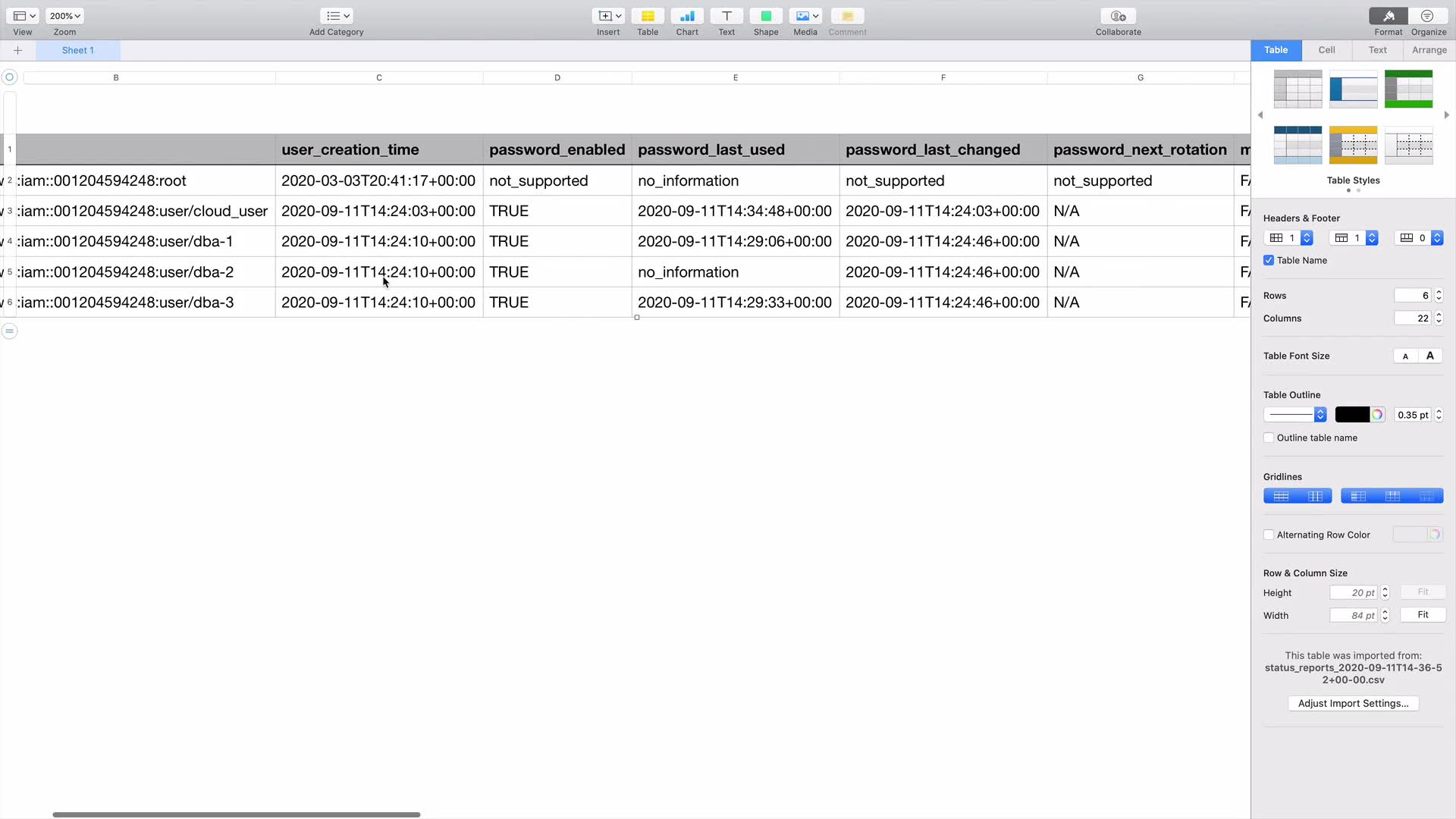Select the green table style thumbnail
Viewport: 1456px width, 819px height.
pos(1408,89)
